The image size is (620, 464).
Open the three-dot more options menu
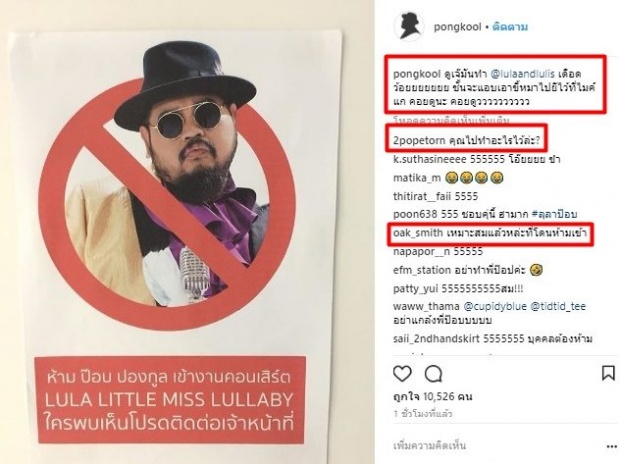pyautogui.click(x=611, y=446)
